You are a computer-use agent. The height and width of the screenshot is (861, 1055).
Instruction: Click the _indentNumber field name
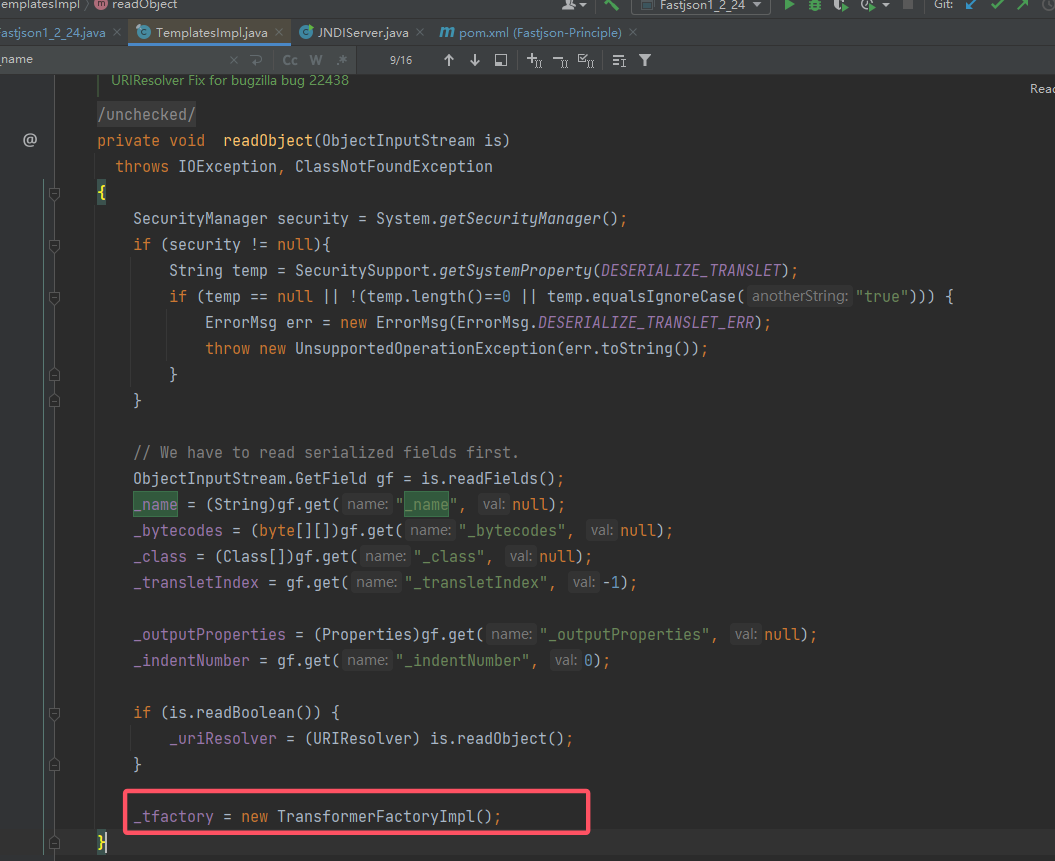(191, 661)
